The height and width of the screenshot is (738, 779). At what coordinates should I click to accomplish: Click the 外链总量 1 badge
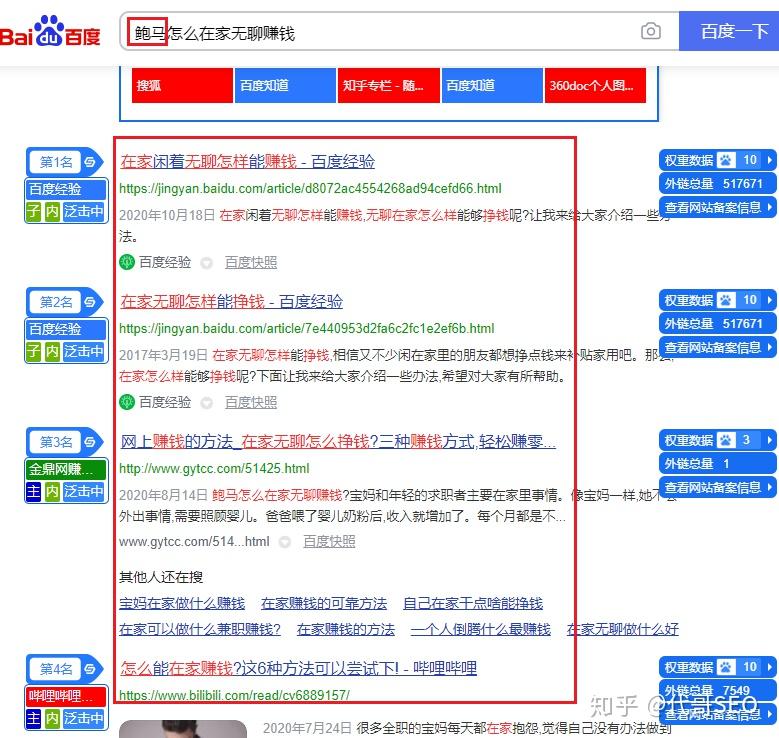pos(717,463)
